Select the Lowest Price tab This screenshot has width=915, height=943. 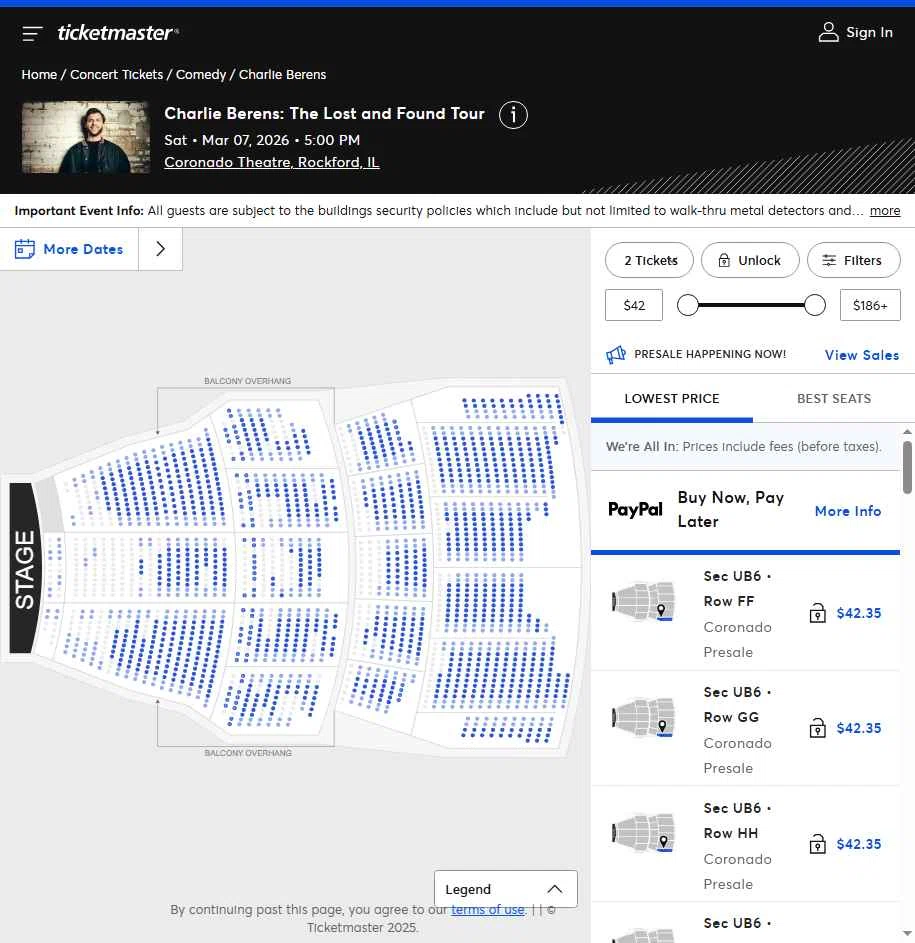point(672,398)
